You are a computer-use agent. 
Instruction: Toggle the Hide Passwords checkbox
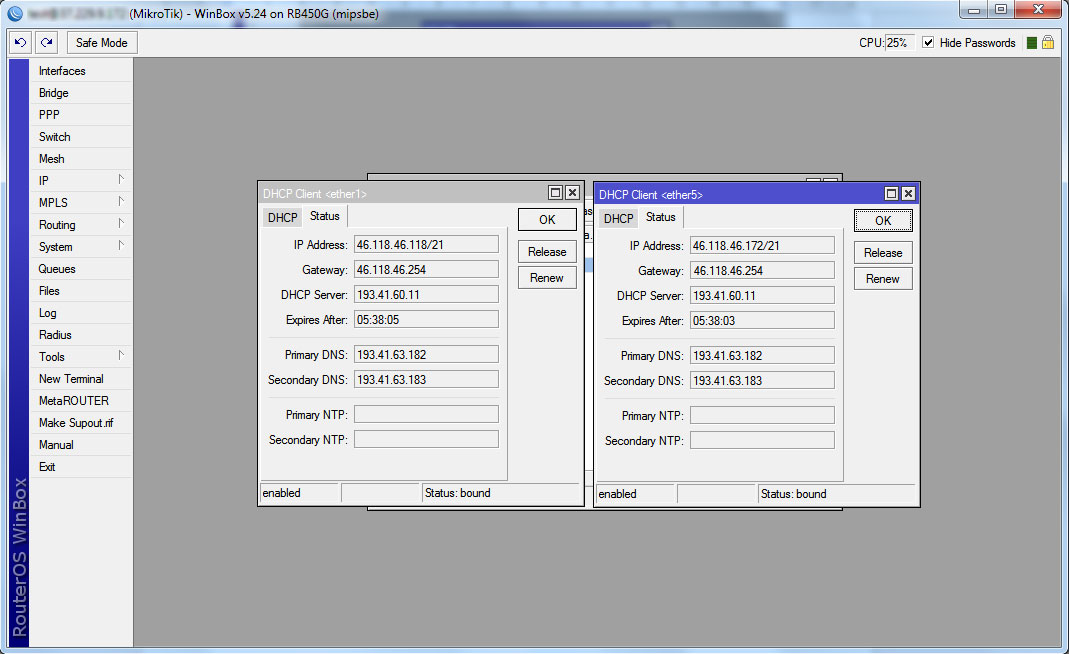point(928,43)
